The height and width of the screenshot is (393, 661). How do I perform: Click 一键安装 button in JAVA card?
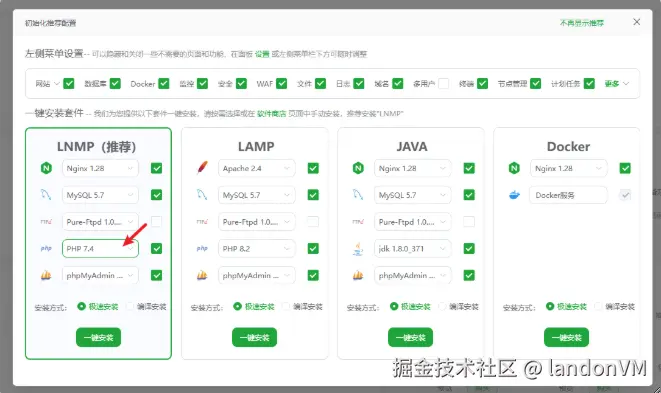click(410, 337)
